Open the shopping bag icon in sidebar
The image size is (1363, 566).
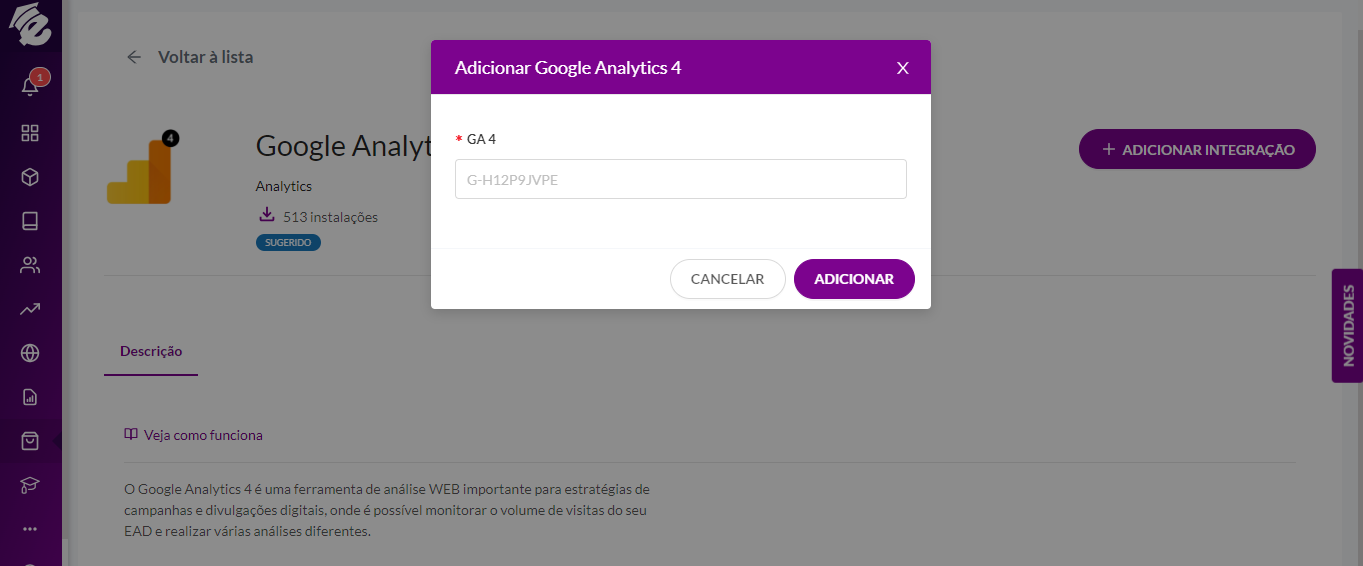pyautogui.click(x=30, y=441)
